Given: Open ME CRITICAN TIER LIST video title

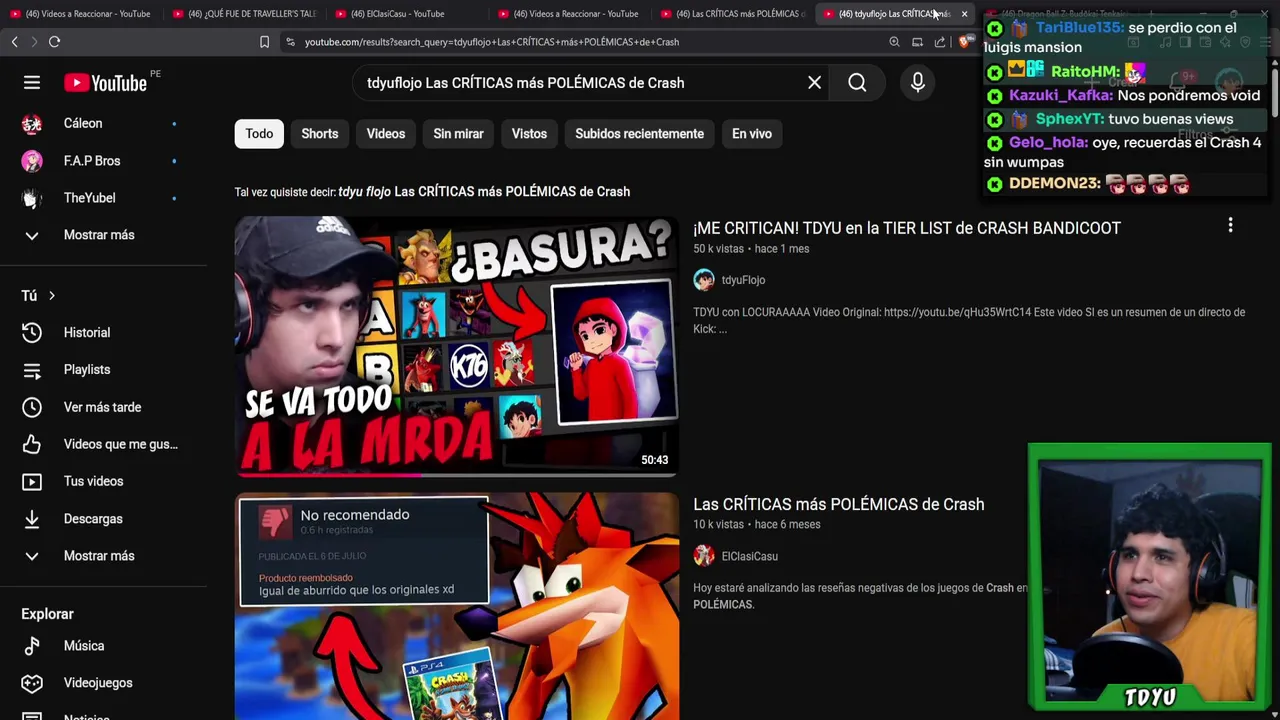Looking at the screenshot, I should (x=907, y=228).
